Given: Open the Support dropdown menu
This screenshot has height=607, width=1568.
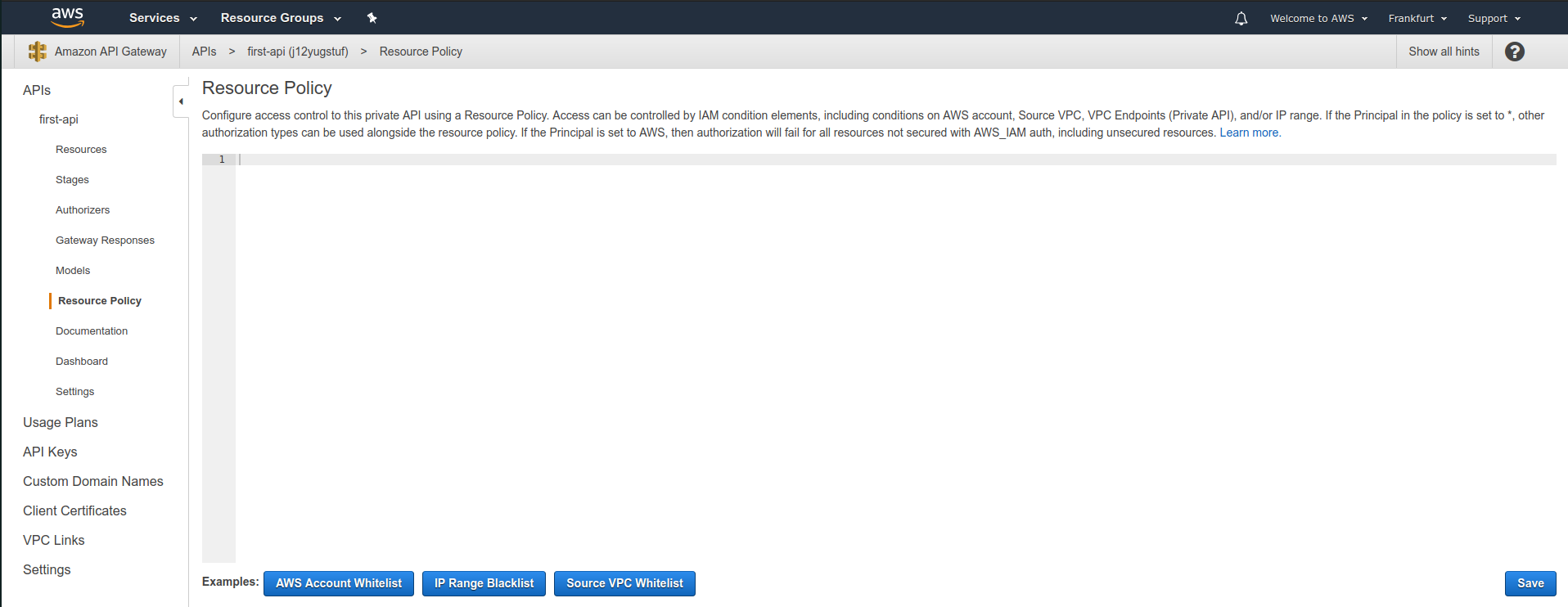Looking at the screenshot, I should coord(1494,18).
